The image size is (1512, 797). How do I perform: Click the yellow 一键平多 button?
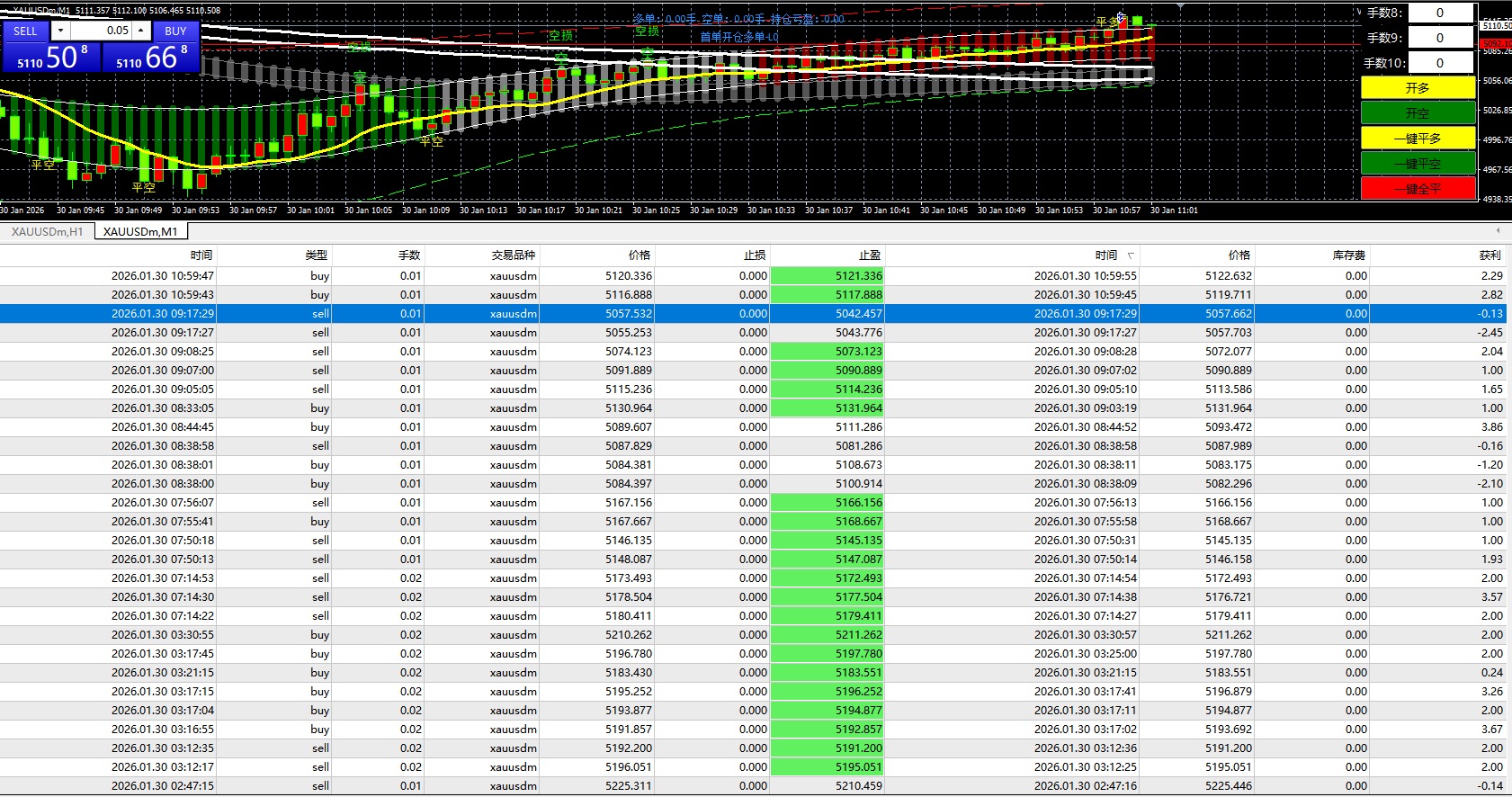click(x=1418, y=138)
